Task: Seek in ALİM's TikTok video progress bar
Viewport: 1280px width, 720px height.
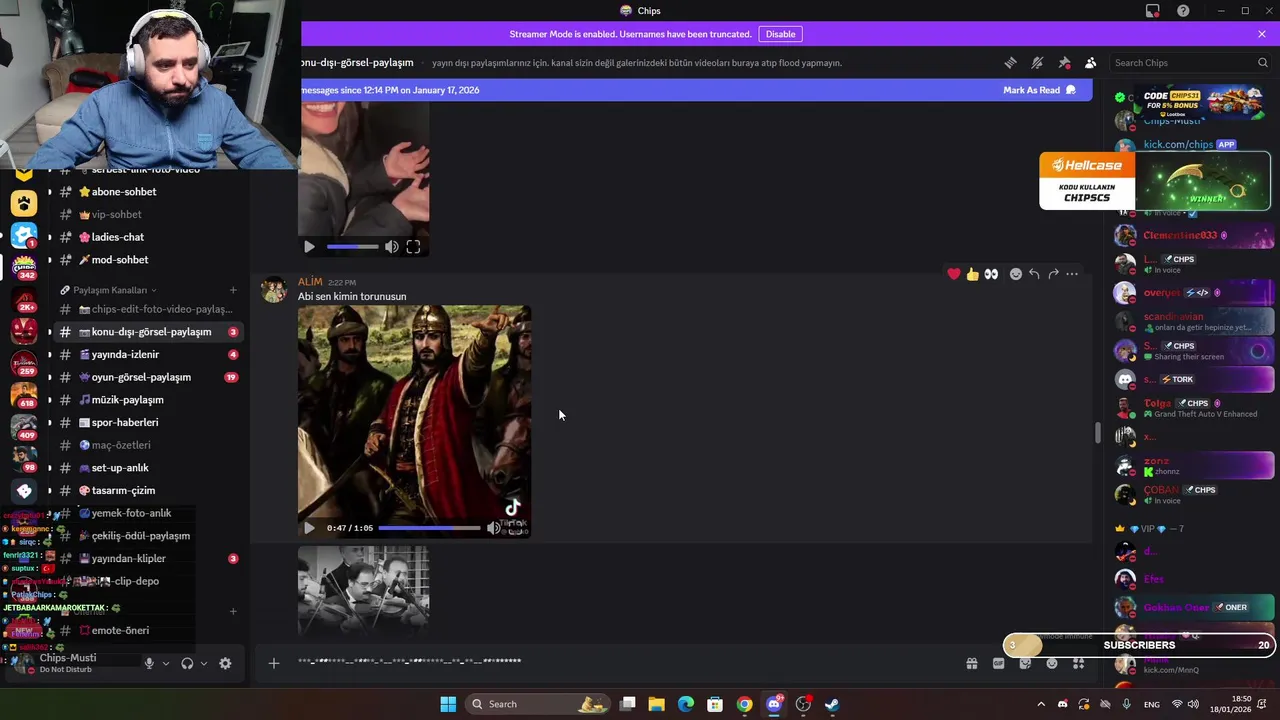Action: tap(429, 528)
